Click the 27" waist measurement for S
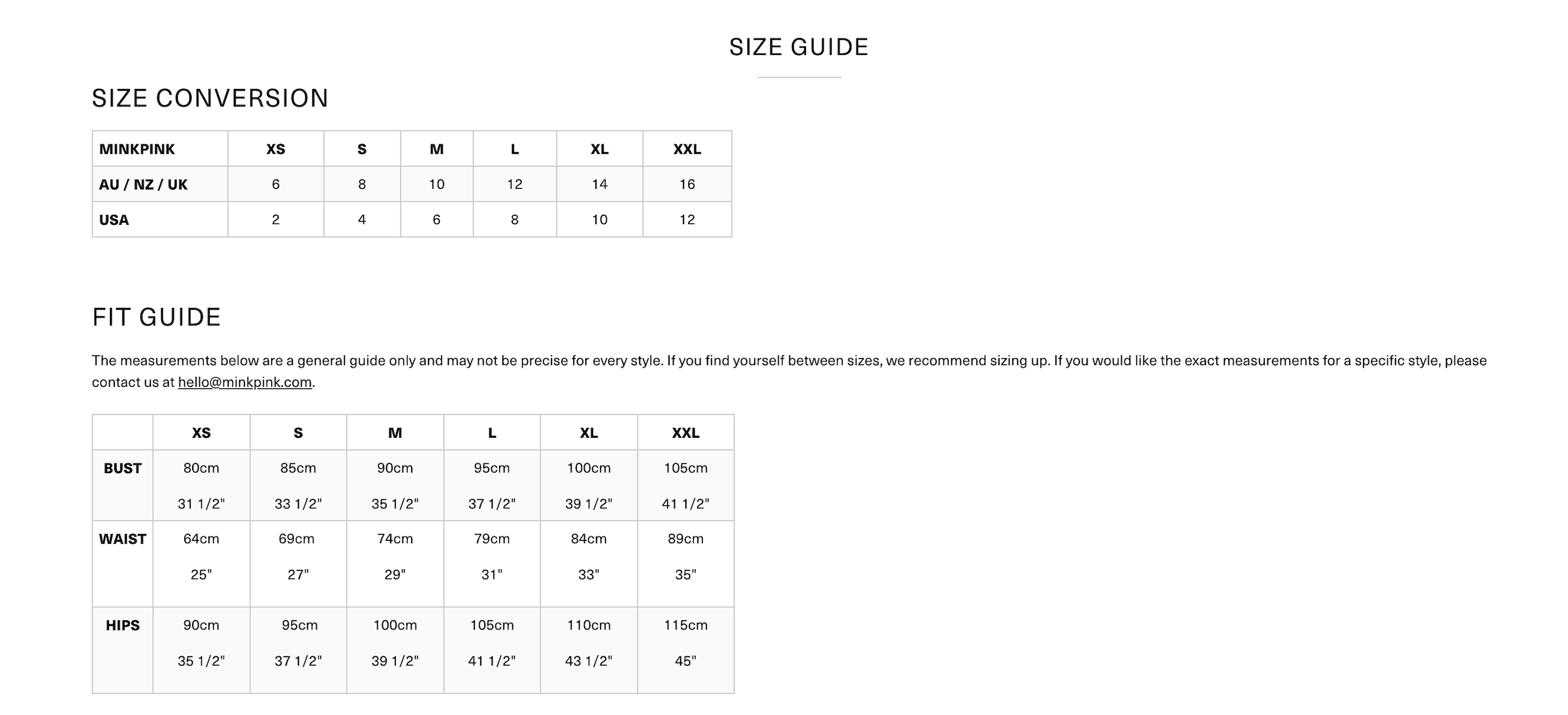Viewport: 1568px width, 715px height. pos(298,575)
